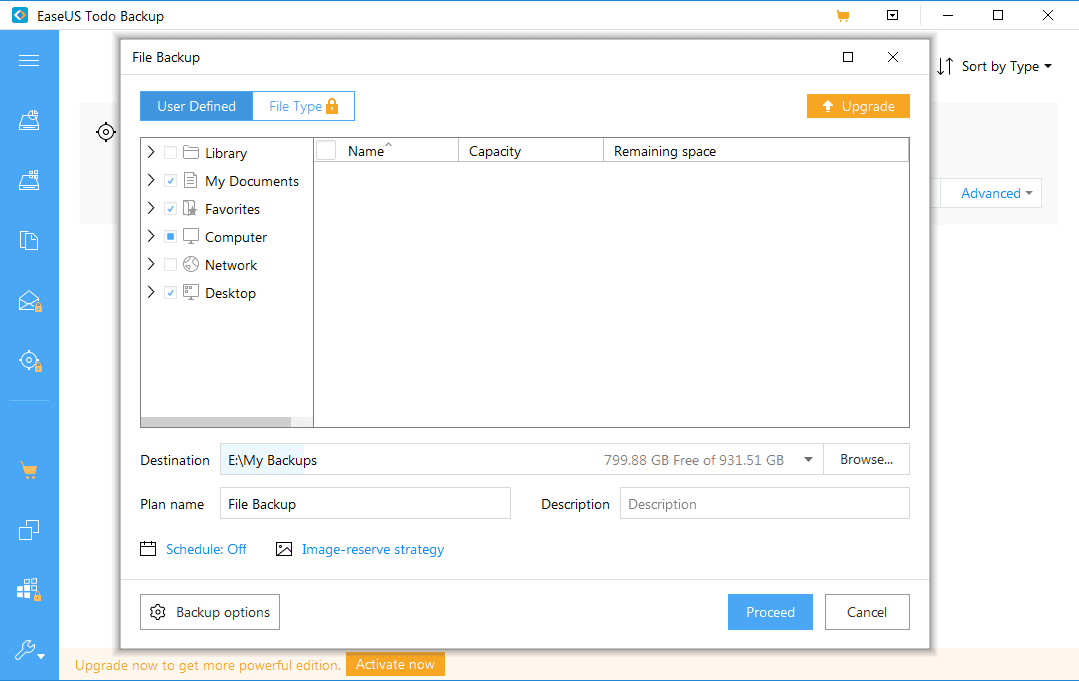
Task: Click the Smart Backup sidebar icon
Action: [x=29, y=361]
